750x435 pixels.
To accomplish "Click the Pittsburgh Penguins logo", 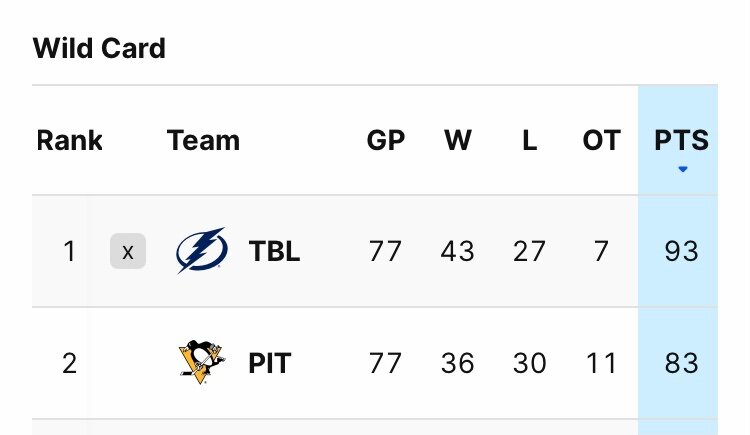I will (x=201, y=362).
